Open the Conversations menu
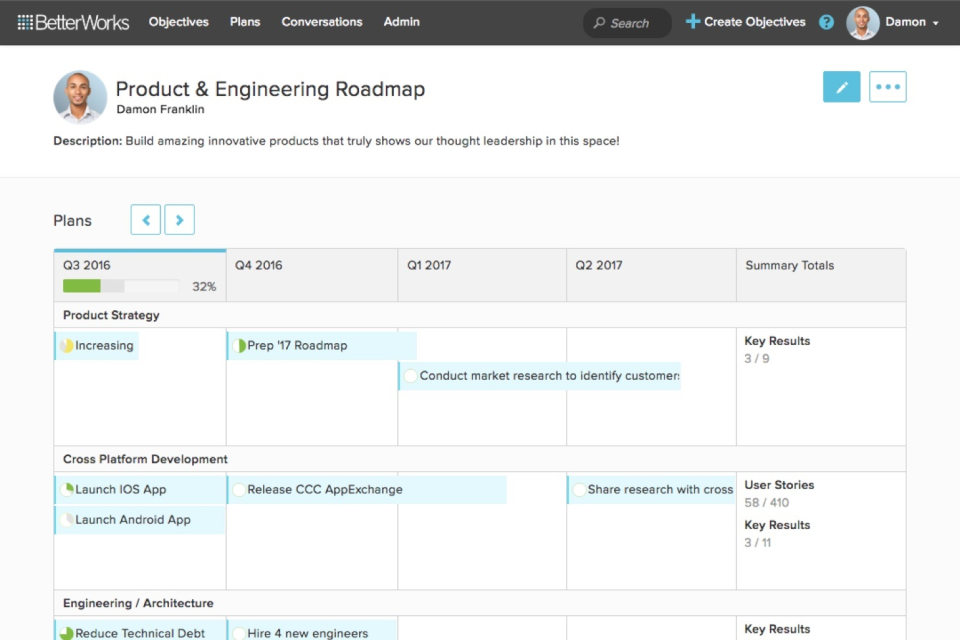This screenshot has height=640, width=960. (x=322, y=22)
